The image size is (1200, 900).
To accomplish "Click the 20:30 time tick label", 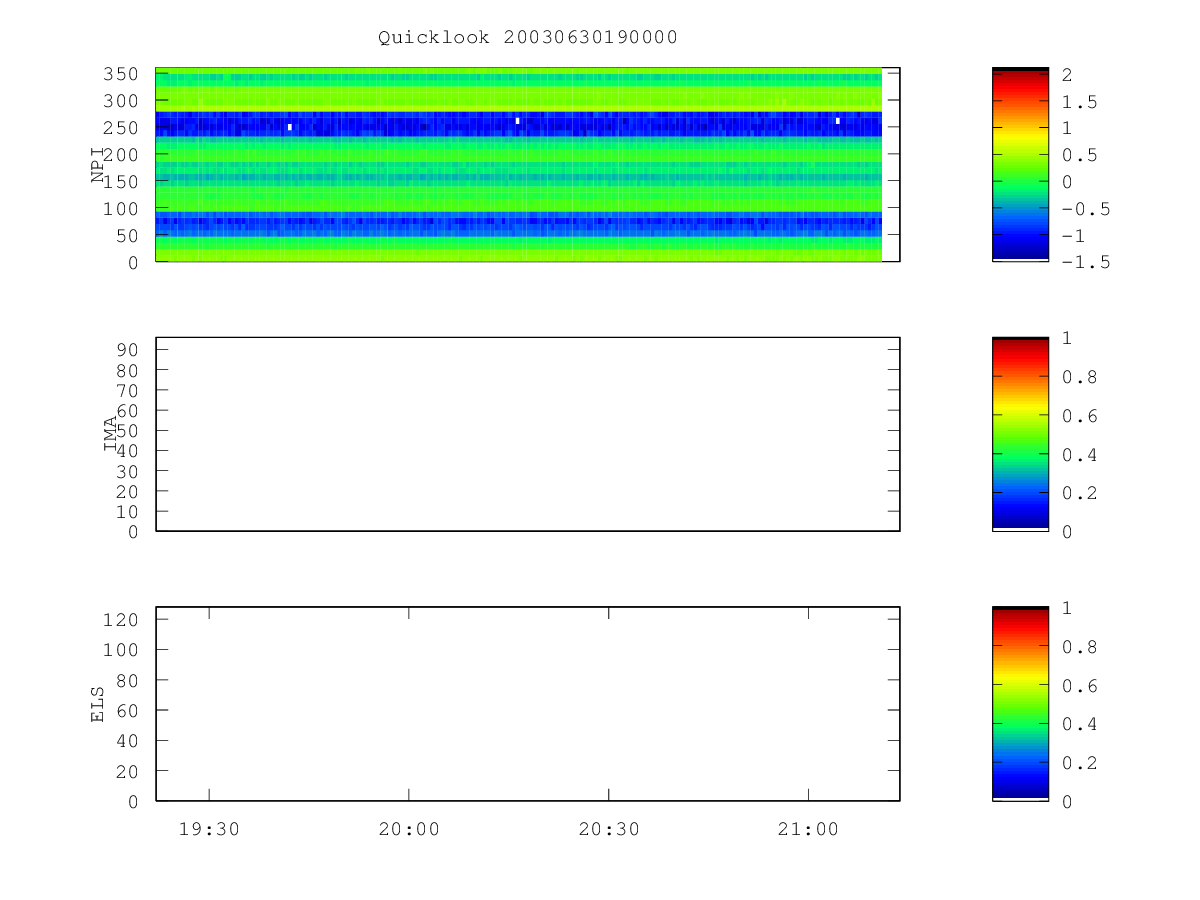I will [609, 829].
